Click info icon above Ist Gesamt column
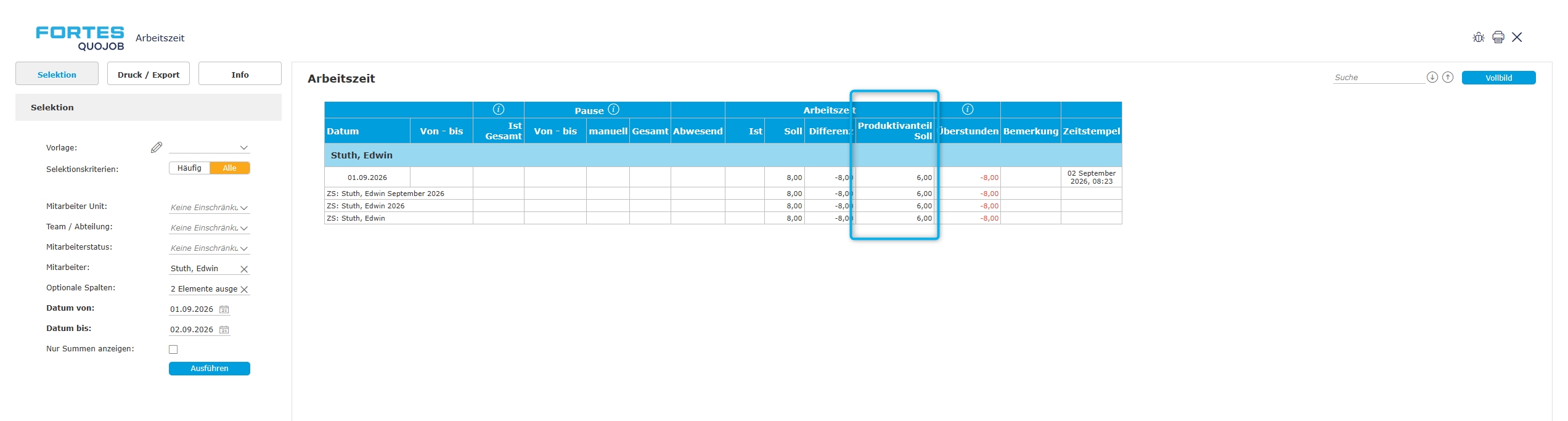1568x421 pixels. [x=499, y=109]
